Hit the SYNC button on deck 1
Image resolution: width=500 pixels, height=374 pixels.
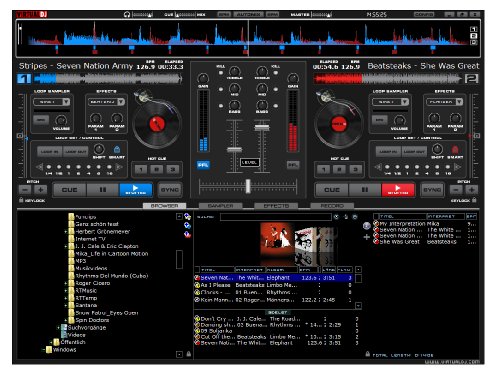click(x=170, y=190)
